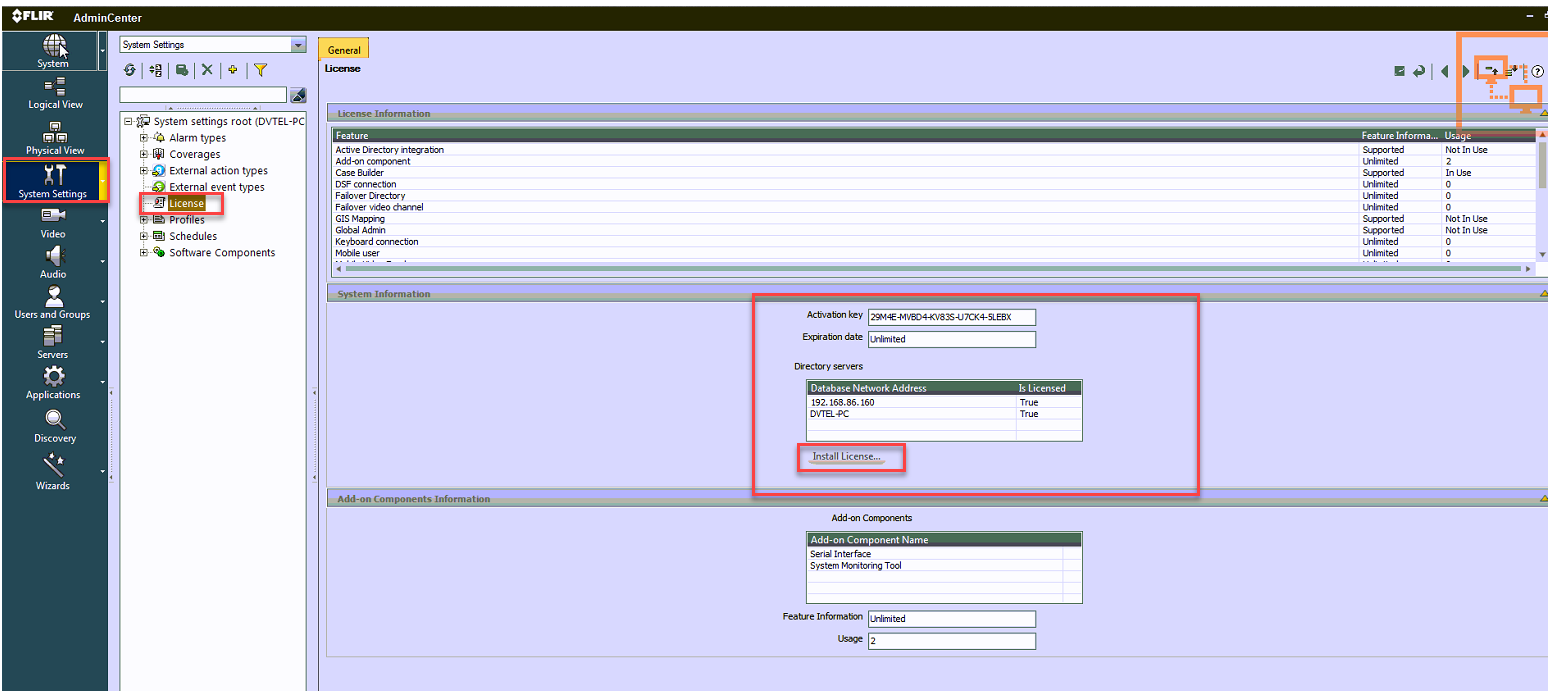Viewport: 1548px width, 691px height.
Task: Click the yellow filter funnel icon
Action: [x=259, y=70]
